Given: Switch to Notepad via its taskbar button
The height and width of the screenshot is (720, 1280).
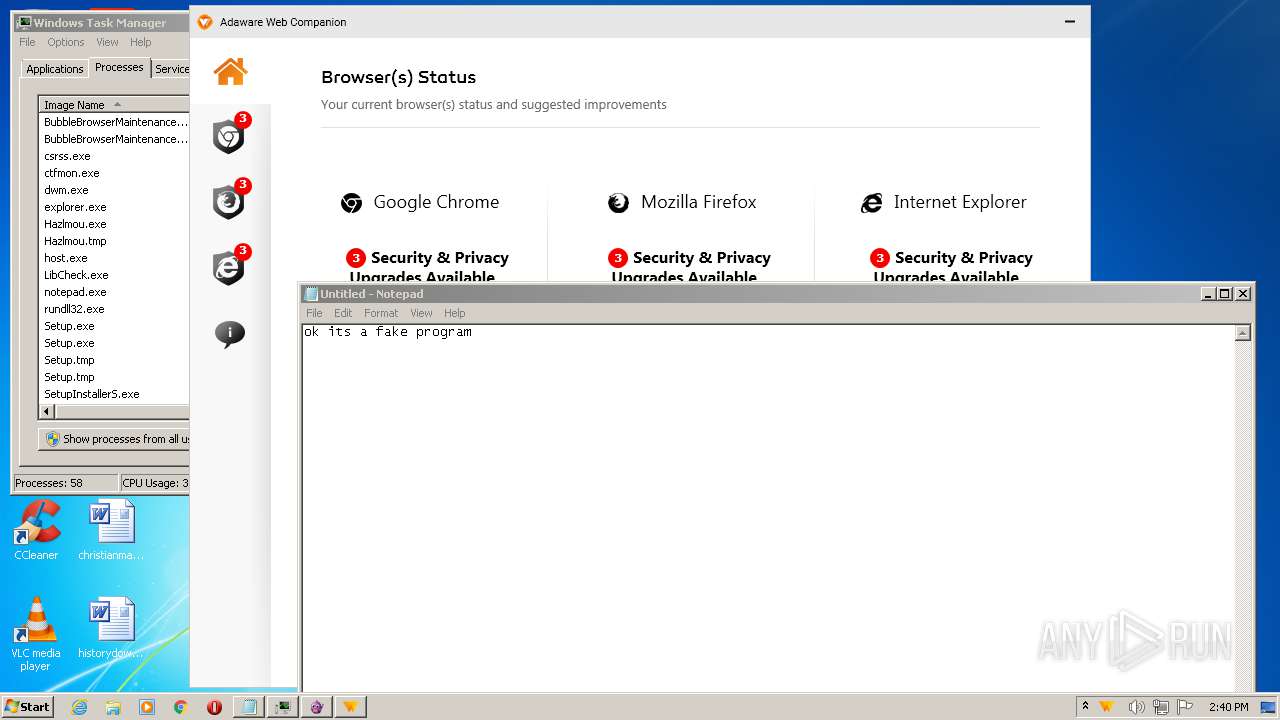Looking at the screenshot, I should [249, 707].
